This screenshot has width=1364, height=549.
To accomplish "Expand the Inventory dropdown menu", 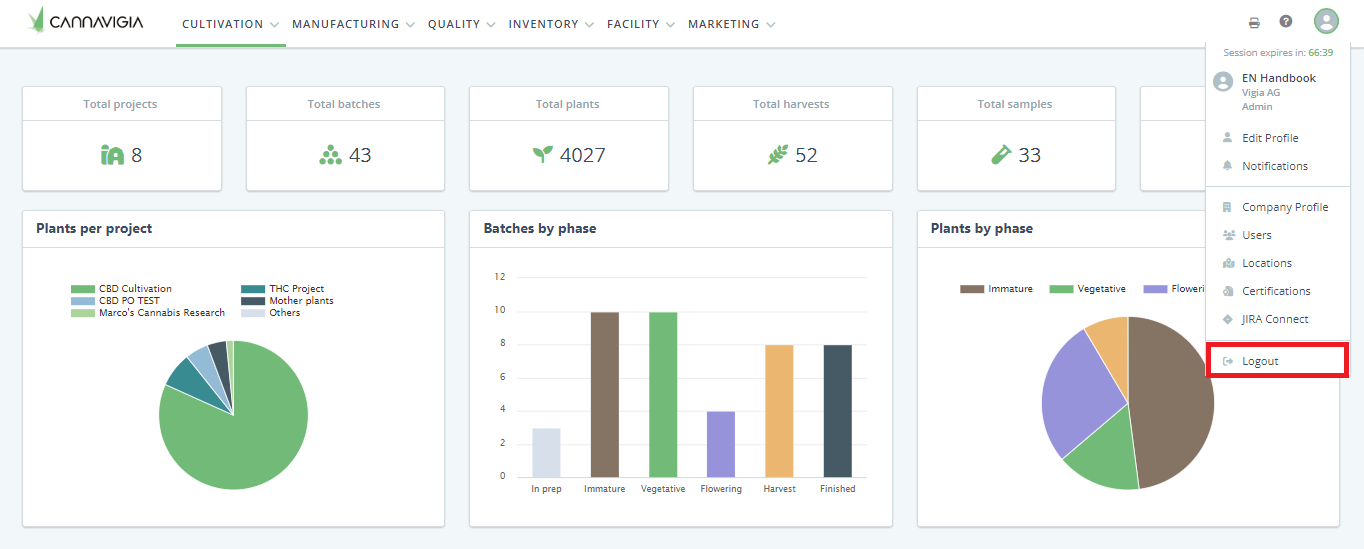I will [x=551, y=24].
